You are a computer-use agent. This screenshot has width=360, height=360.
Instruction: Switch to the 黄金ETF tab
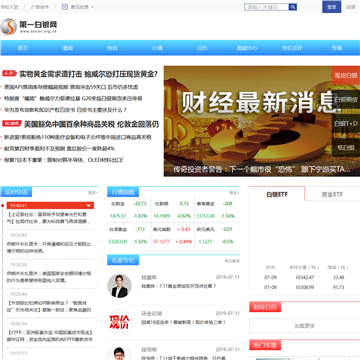tap(332, 194)
